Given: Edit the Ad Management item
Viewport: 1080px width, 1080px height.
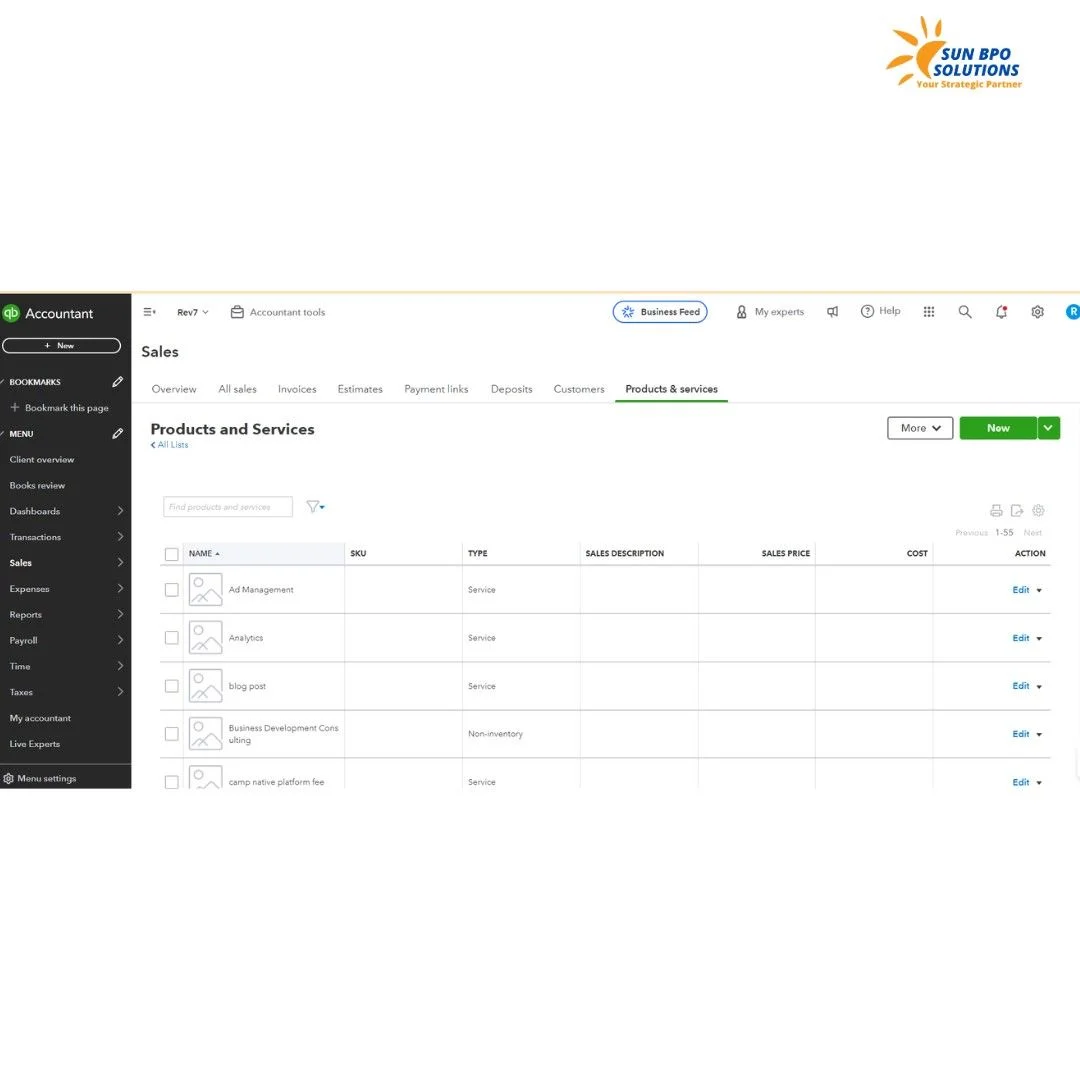Looking at the screenshot, I should click(1021, 590).
